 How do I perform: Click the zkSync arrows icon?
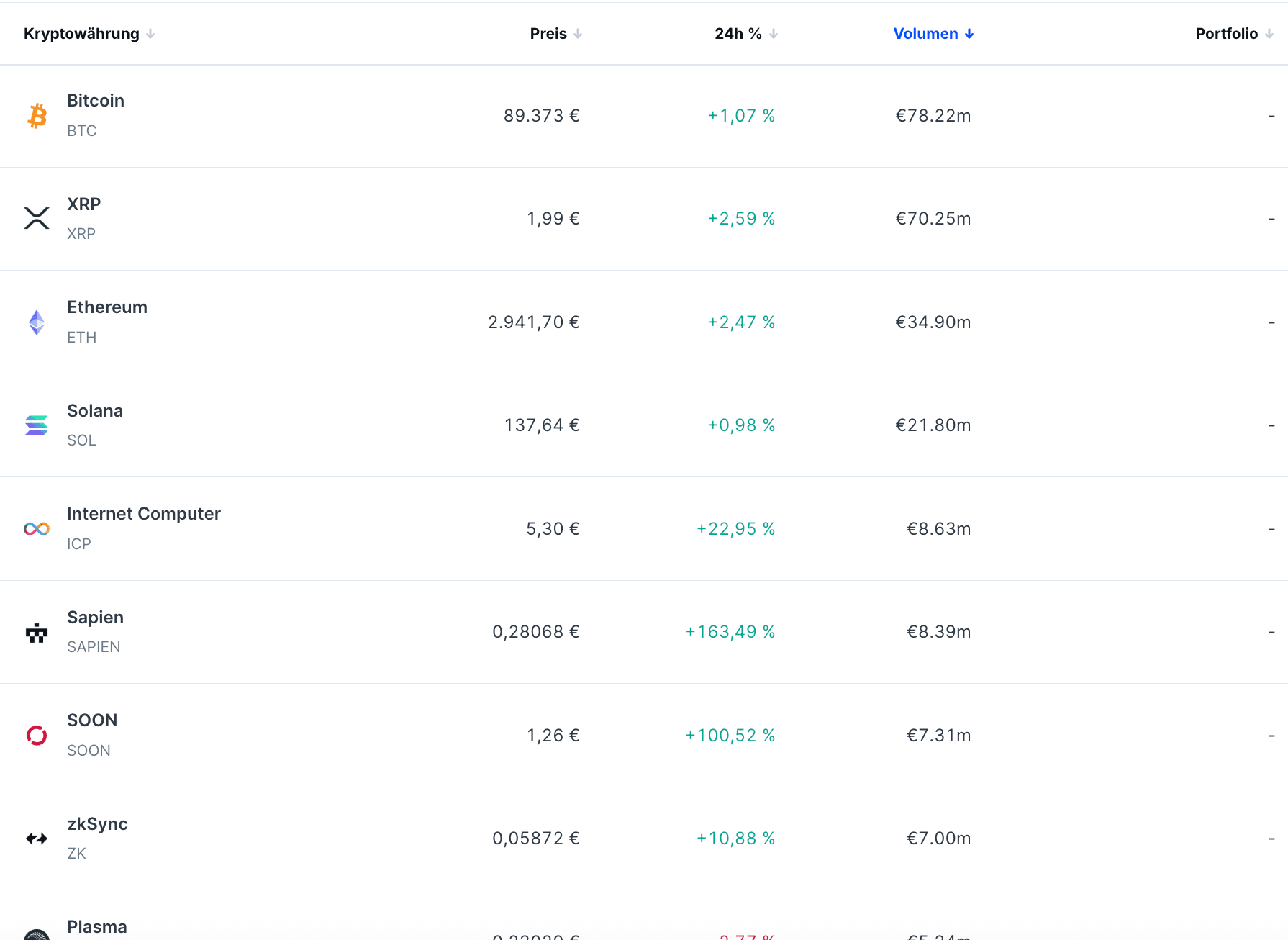tap(37, 839)
